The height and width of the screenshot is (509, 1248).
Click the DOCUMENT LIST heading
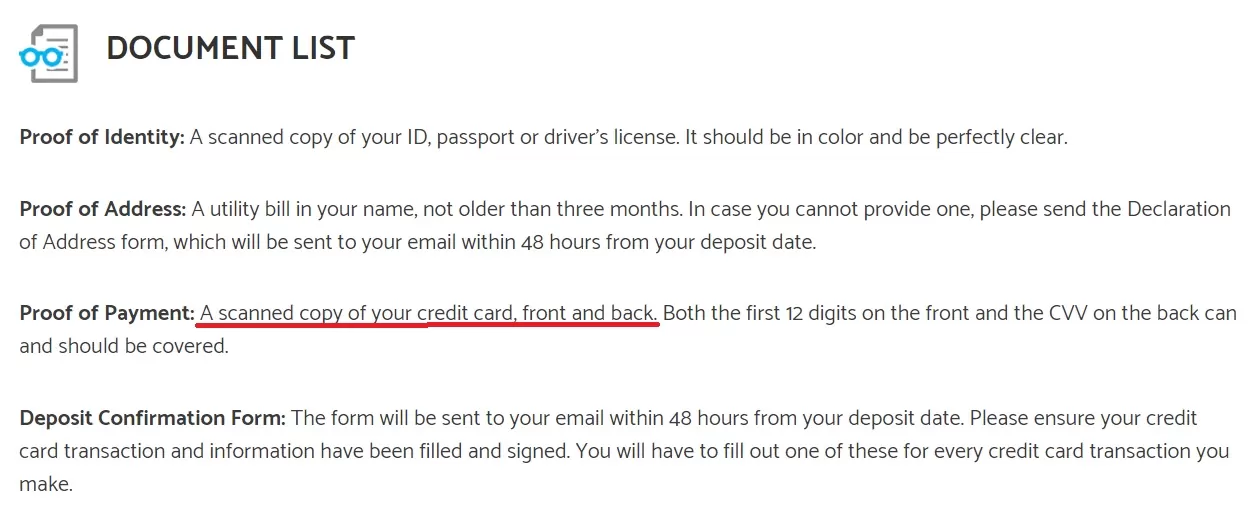point(230,48)
